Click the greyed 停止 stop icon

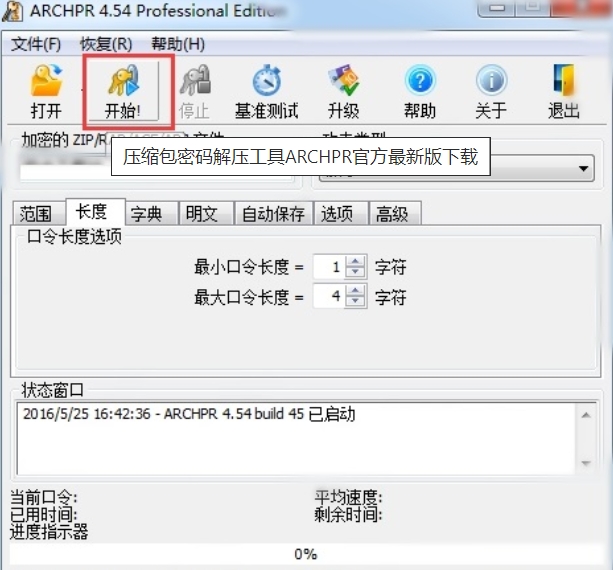(x=194, y=92)
